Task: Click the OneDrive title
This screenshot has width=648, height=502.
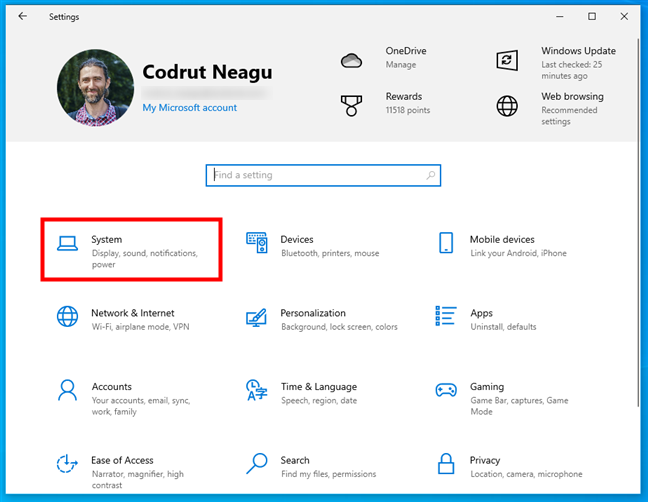Action: (x=406, y=51)
